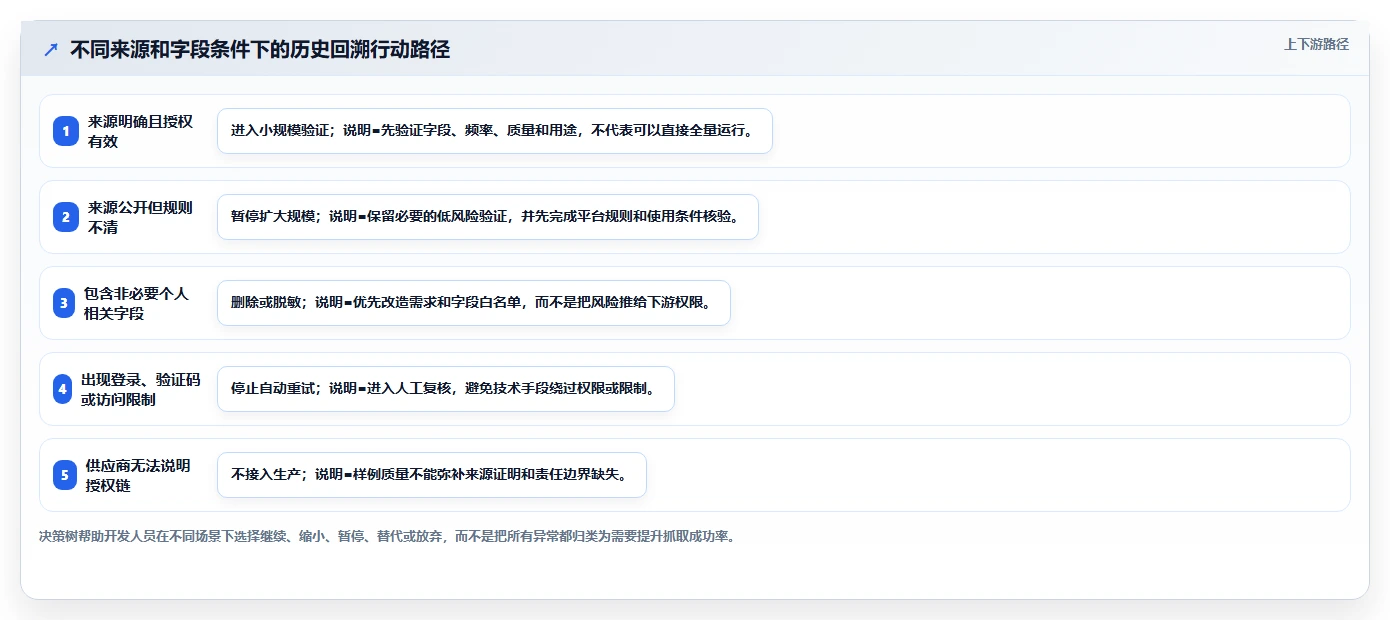Click the 包含非必要个人相关字段 condition label
The width and height of the screenshot is (1390, 620).
pos(136,303)
